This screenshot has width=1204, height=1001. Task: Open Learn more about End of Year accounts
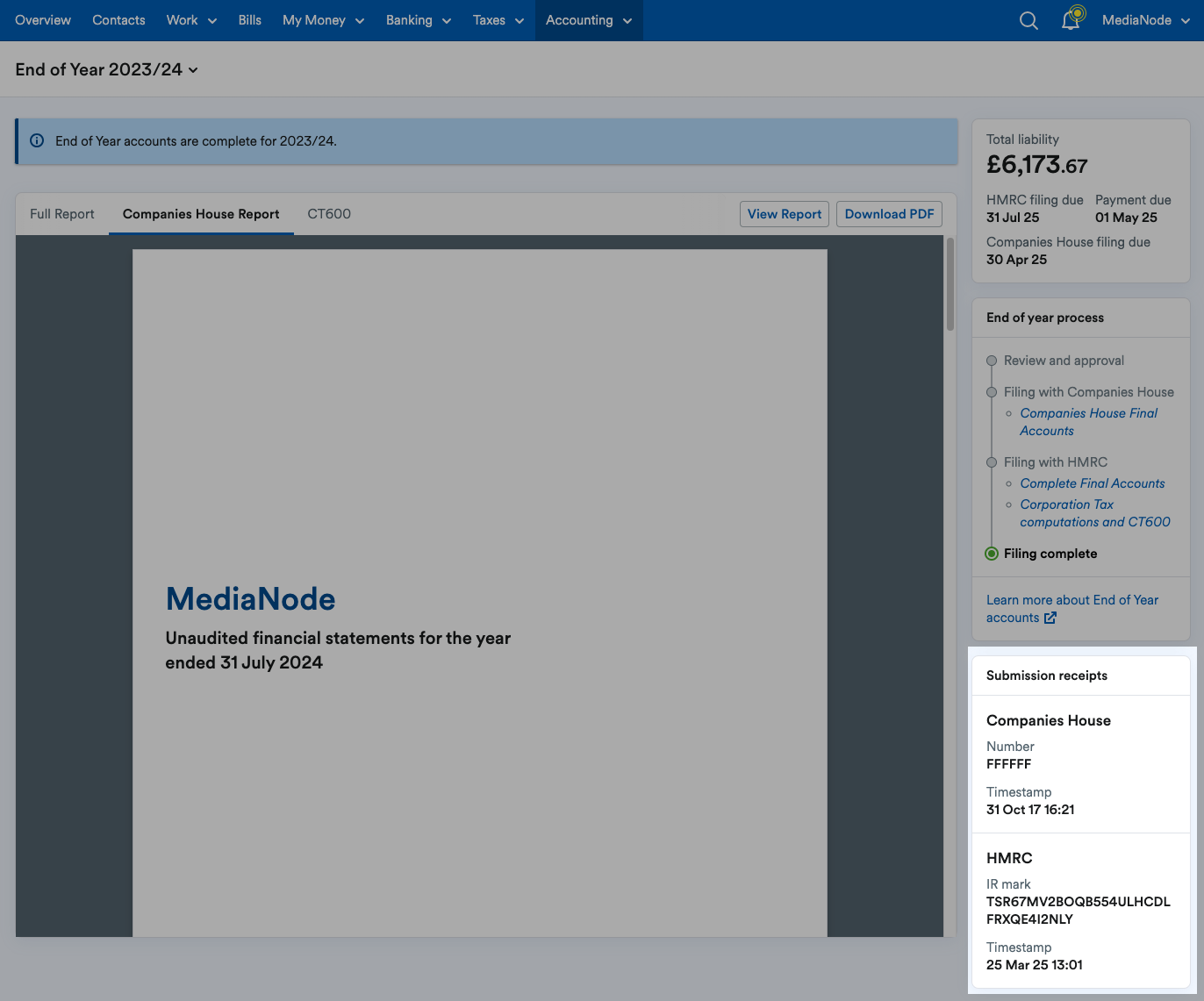pyautogui.click(x=1072, y=609)
